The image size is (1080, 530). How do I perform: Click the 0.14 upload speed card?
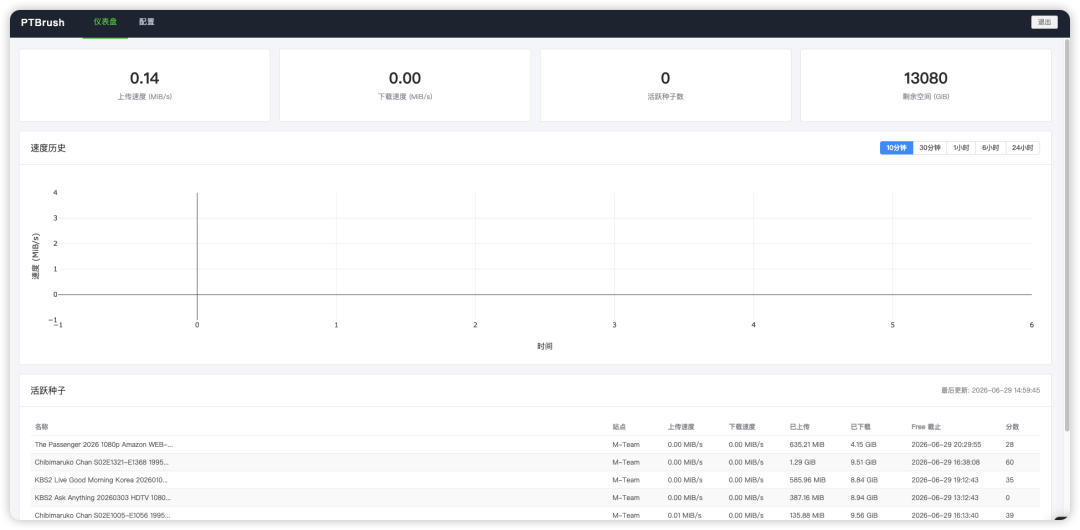tap(145, 85)
